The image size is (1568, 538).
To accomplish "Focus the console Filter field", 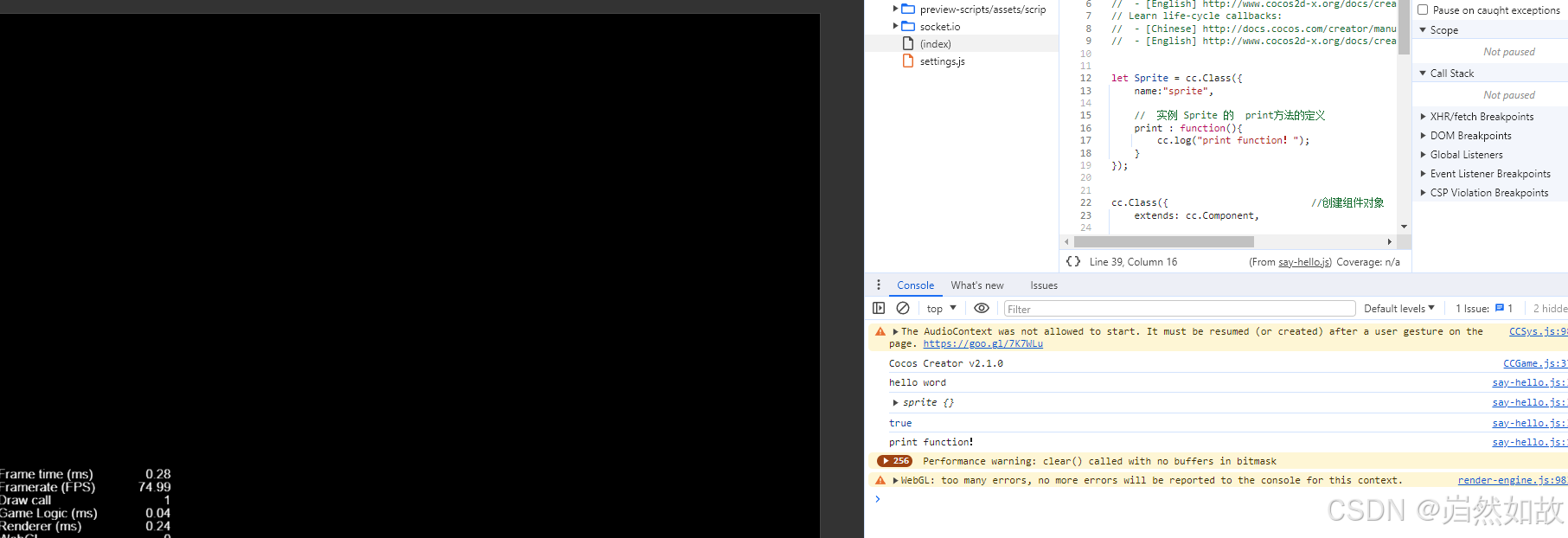I will [x=1180, y=309].
